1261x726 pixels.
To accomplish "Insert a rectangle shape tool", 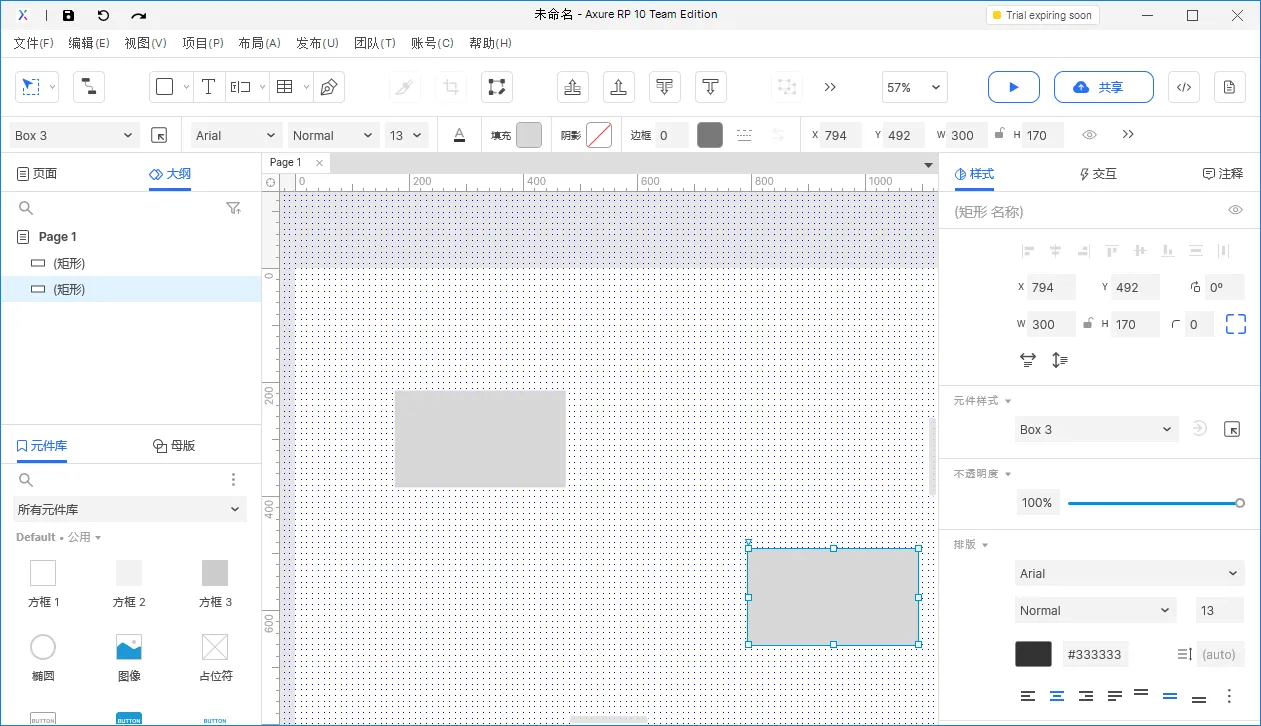I will [165, 87].
